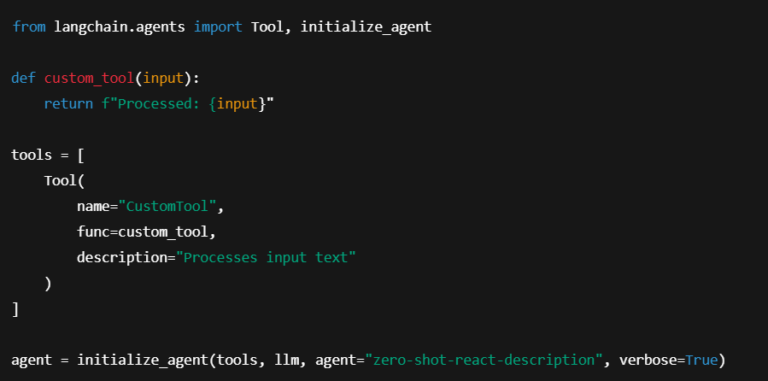Image resolution: width=768 pixels, height=381 pixels.
Task: Click the 'return' keyword
Action: click(x=69, y=104)
